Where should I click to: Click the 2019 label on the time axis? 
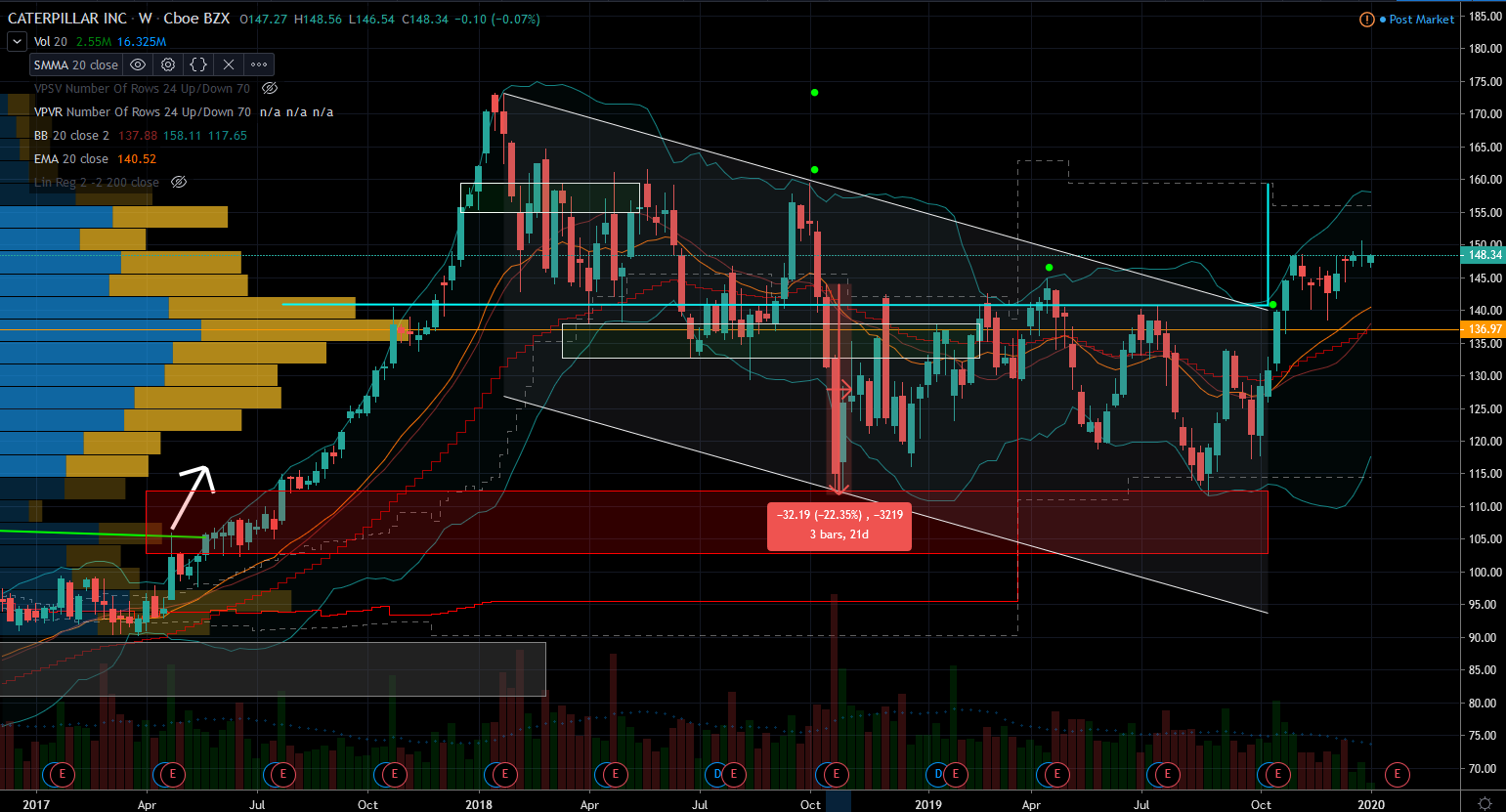(x=928, y=804)
